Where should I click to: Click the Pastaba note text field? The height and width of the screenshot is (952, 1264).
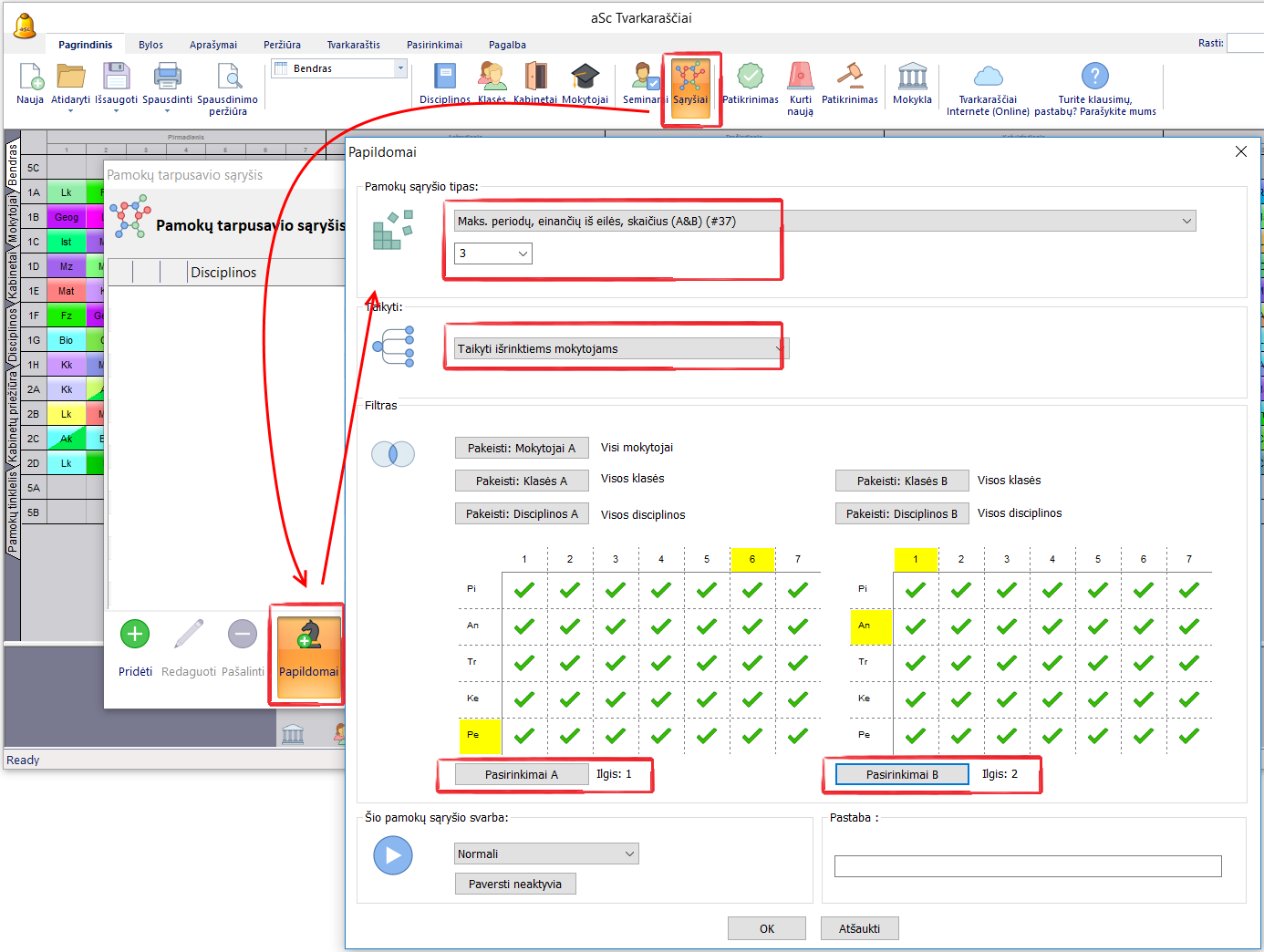[1027, 866]
